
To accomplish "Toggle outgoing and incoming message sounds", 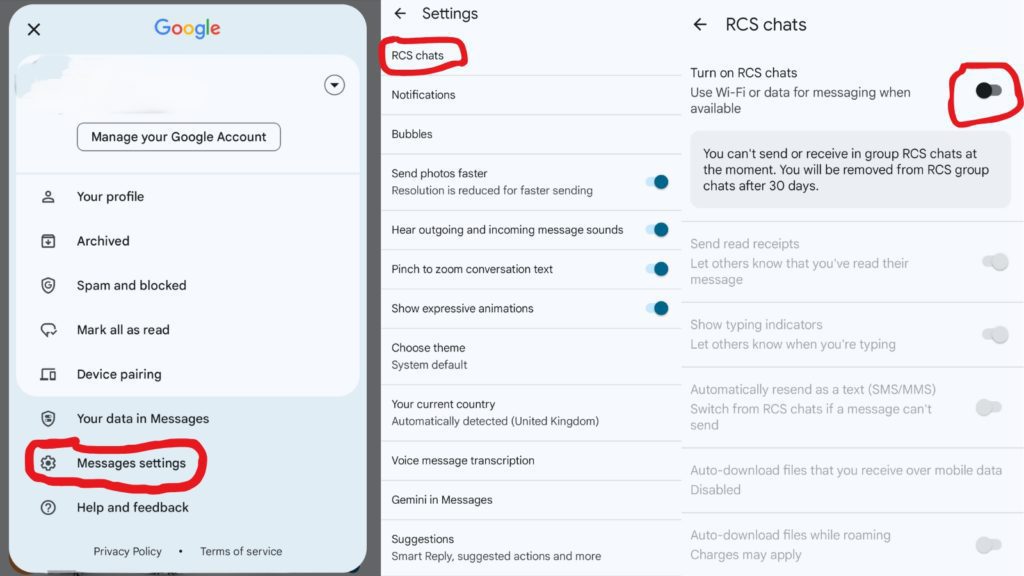I will (x=658, y=229).
